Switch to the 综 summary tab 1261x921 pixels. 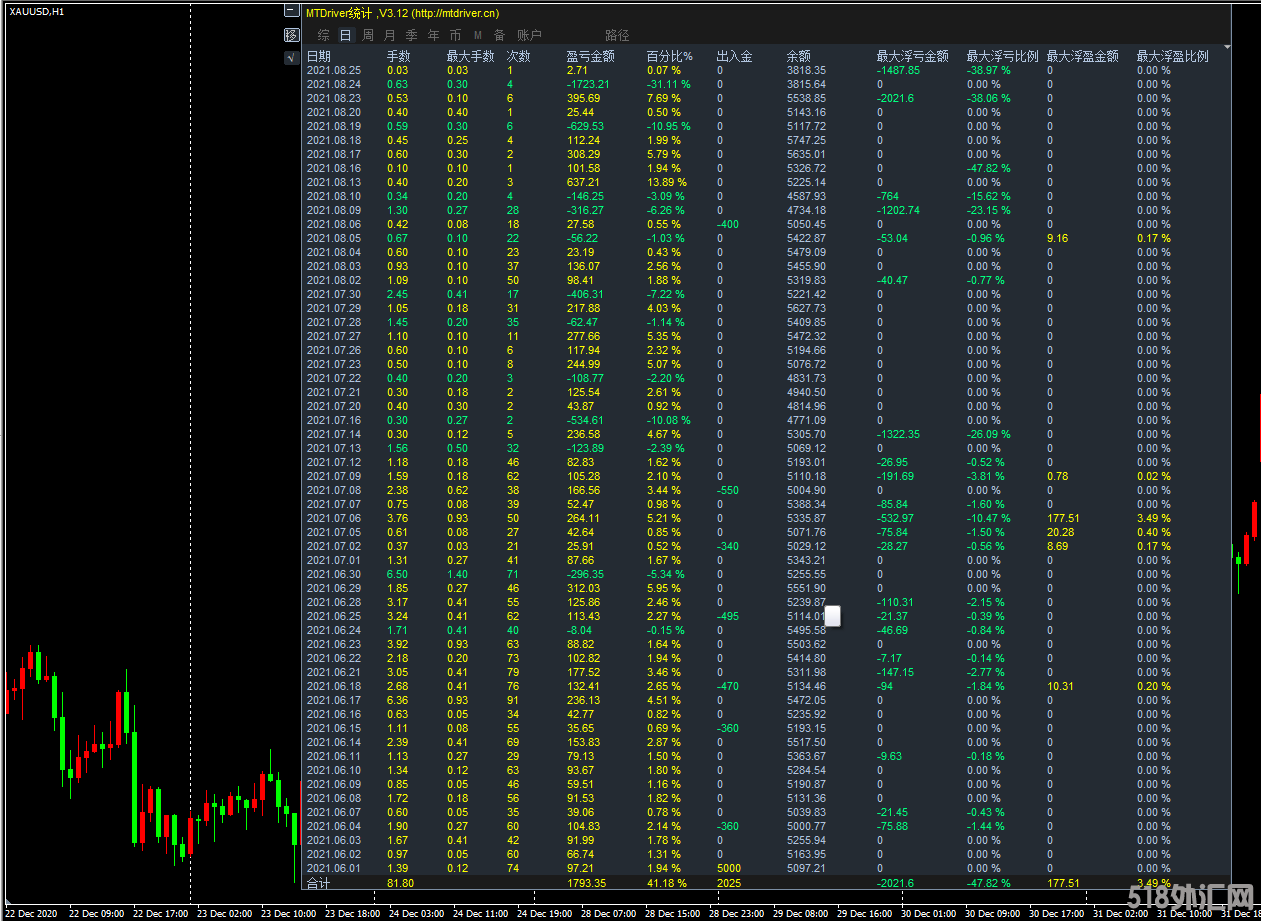[323, 35]
